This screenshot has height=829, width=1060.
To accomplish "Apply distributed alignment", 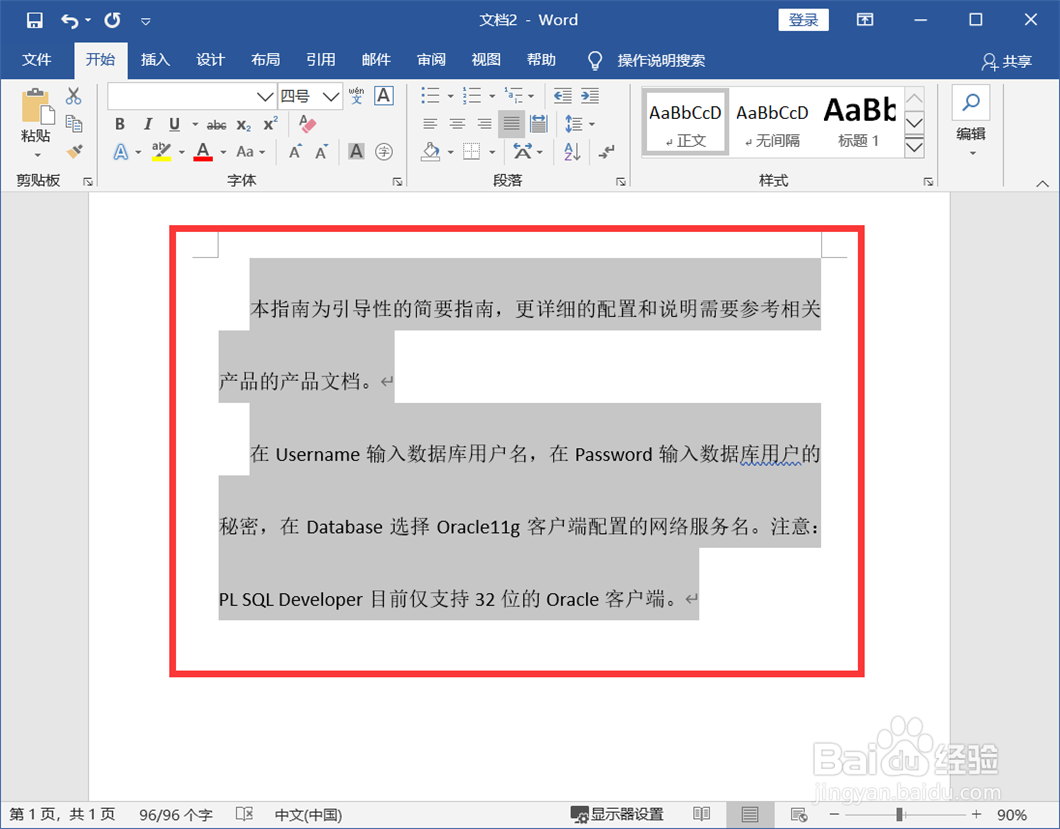I will 539,124.
